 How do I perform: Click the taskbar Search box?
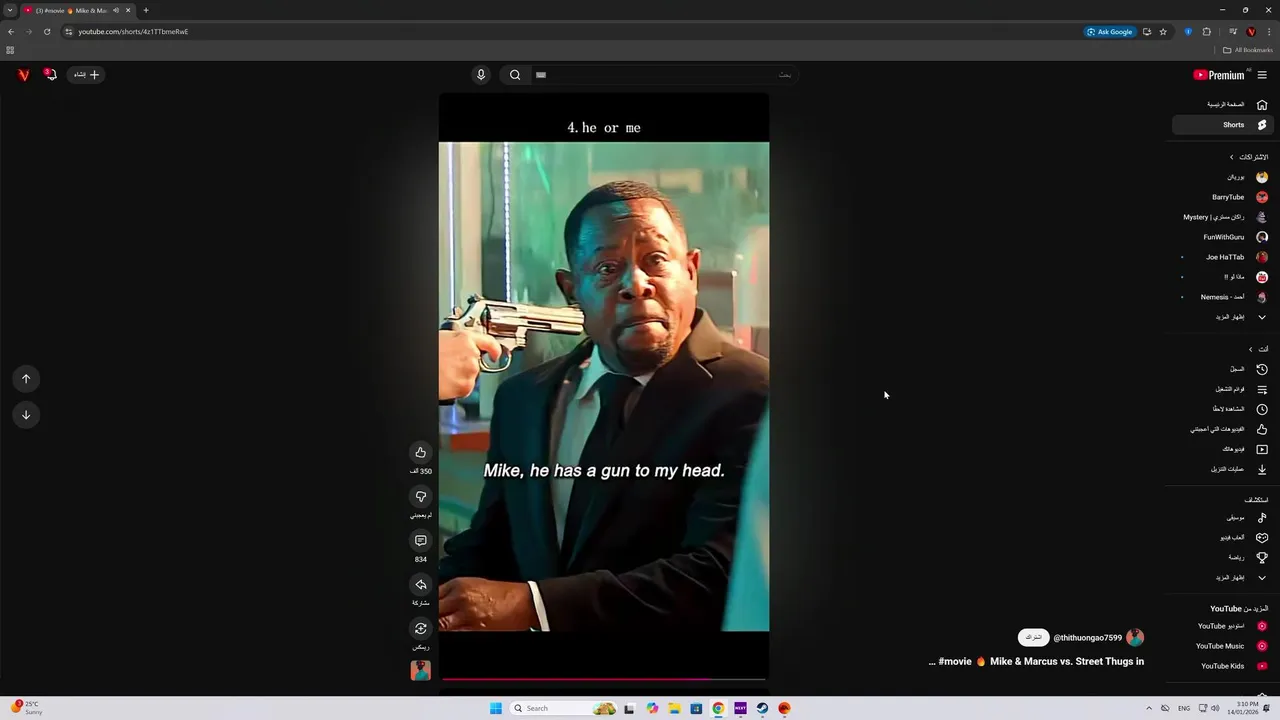point(565,708)
